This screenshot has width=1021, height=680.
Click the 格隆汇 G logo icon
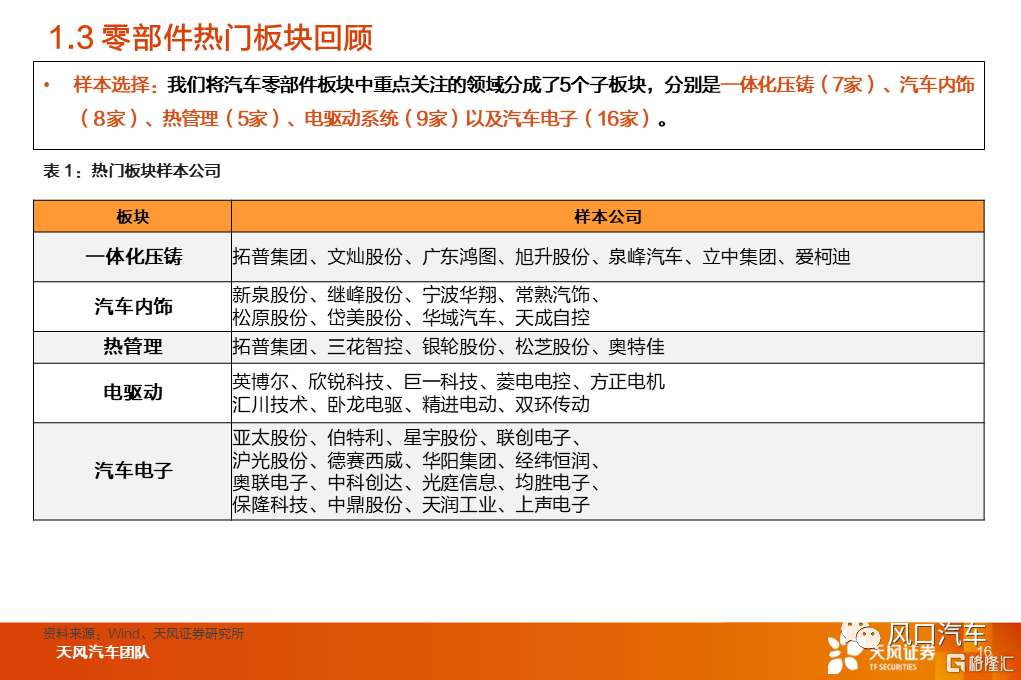955,663
